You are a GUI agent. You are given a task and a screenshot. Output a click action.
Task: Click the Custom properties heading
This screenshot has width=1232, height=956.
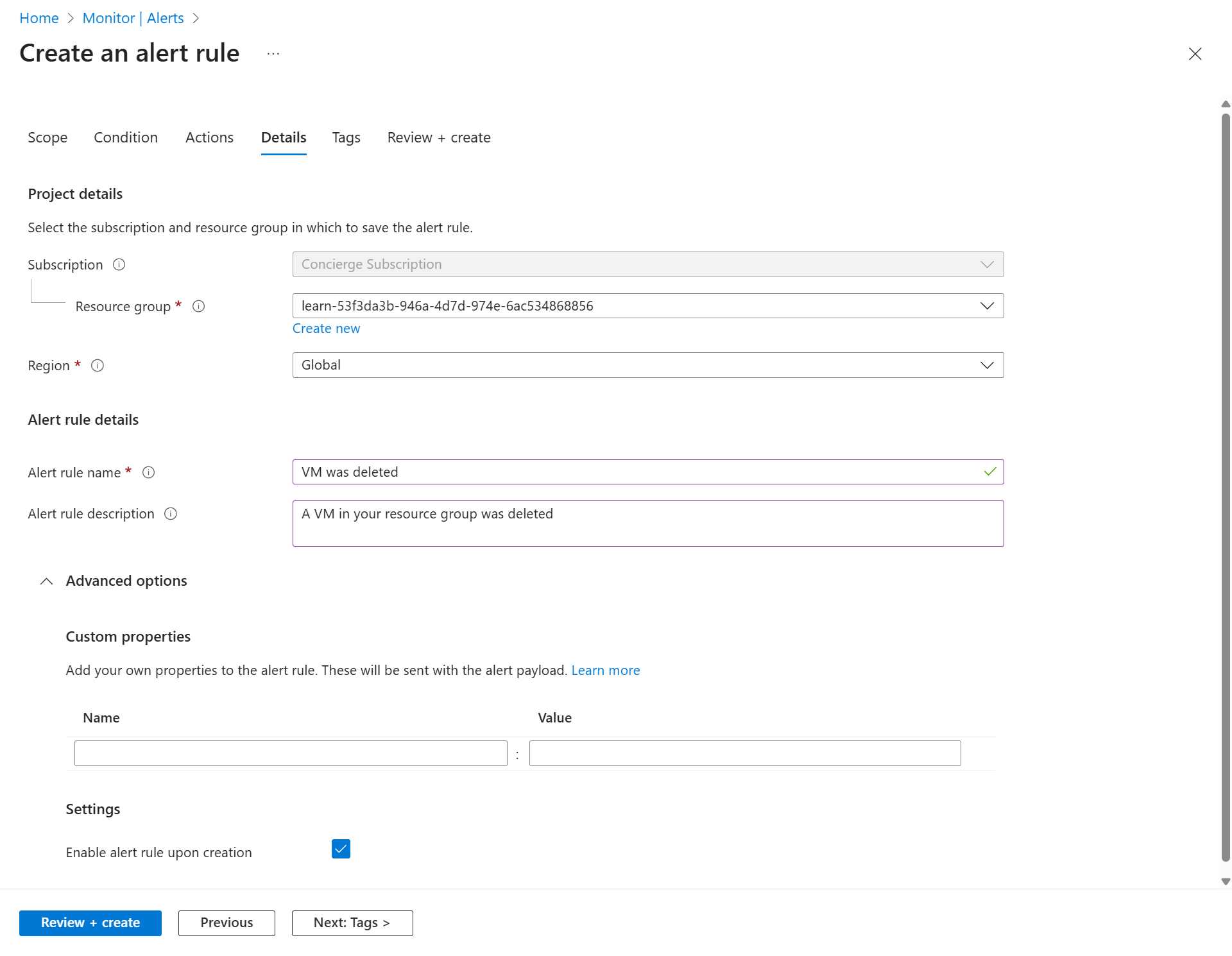point(128,636)
